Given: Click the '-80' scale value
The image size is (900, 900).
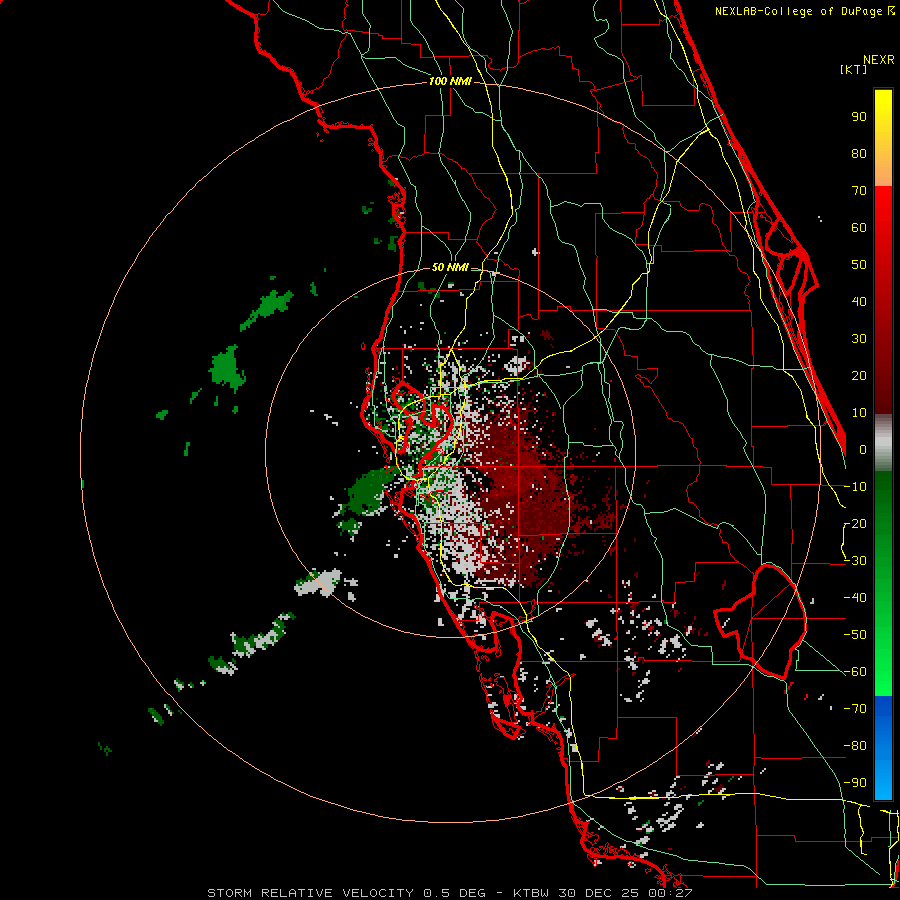Looking at the screenshot, I should click(855, 746).
